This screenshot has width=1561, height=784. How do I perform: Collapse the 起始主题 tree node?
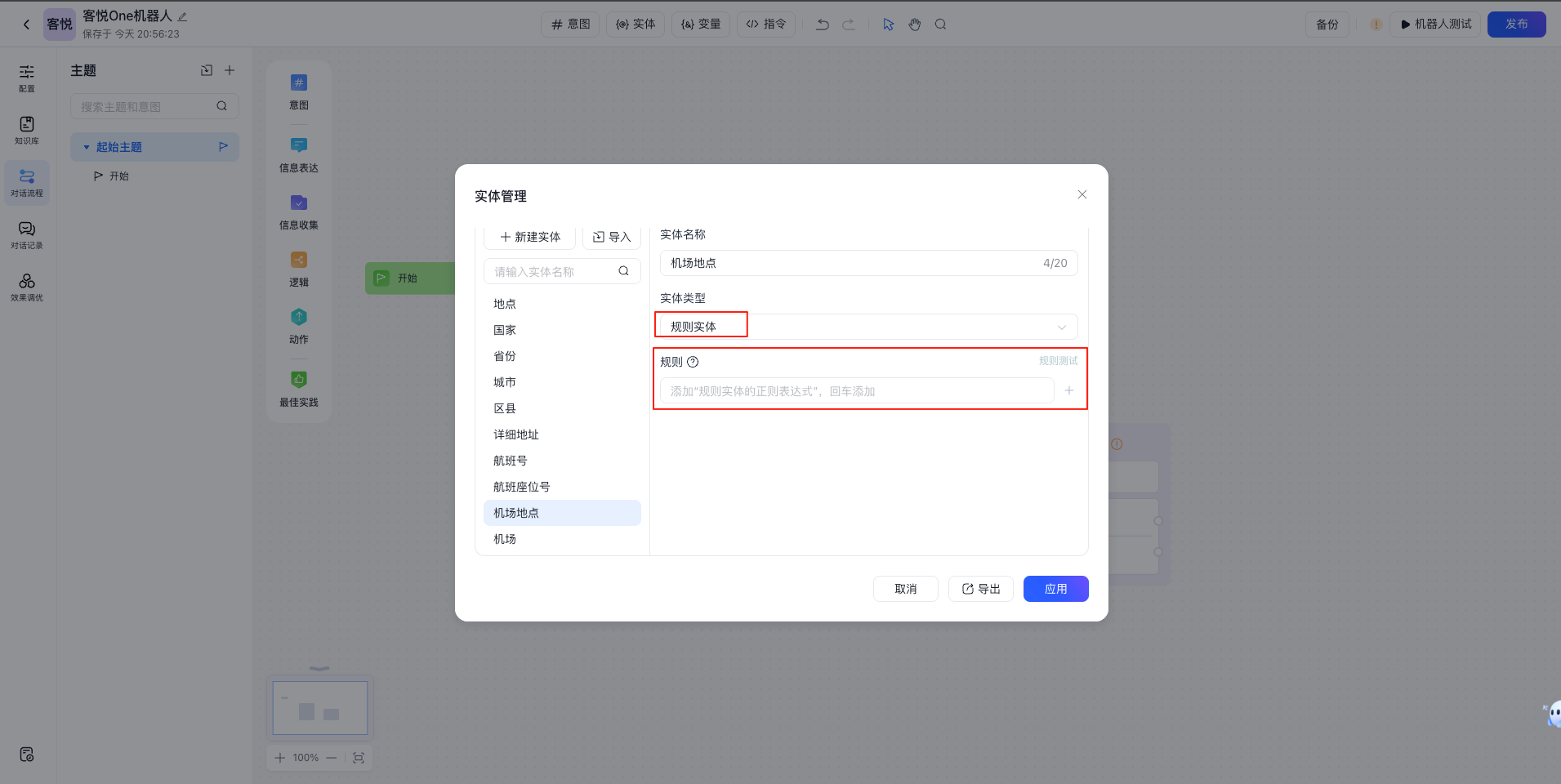pyautogui.click(x=87, y=147)
